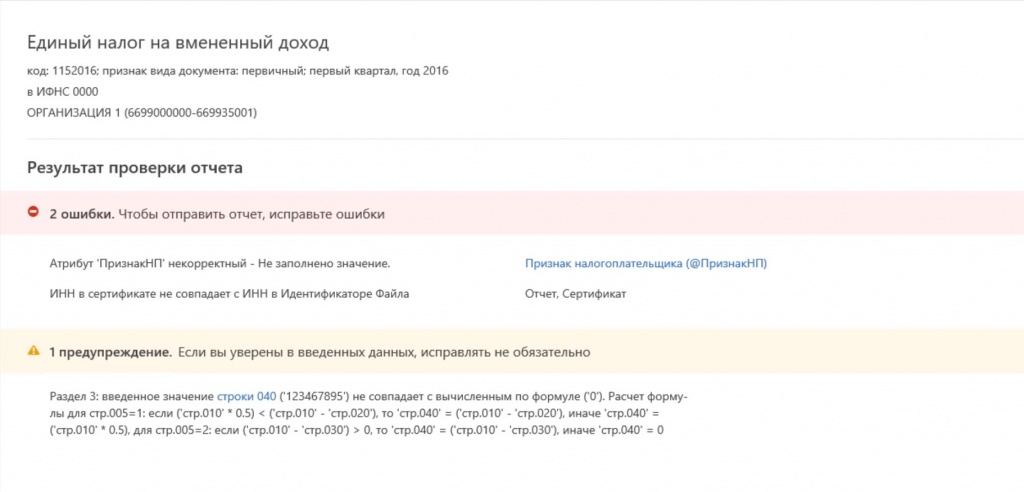Select the ИНН в сертификате error message
The image size is (1024, 492).
(229, 295)
